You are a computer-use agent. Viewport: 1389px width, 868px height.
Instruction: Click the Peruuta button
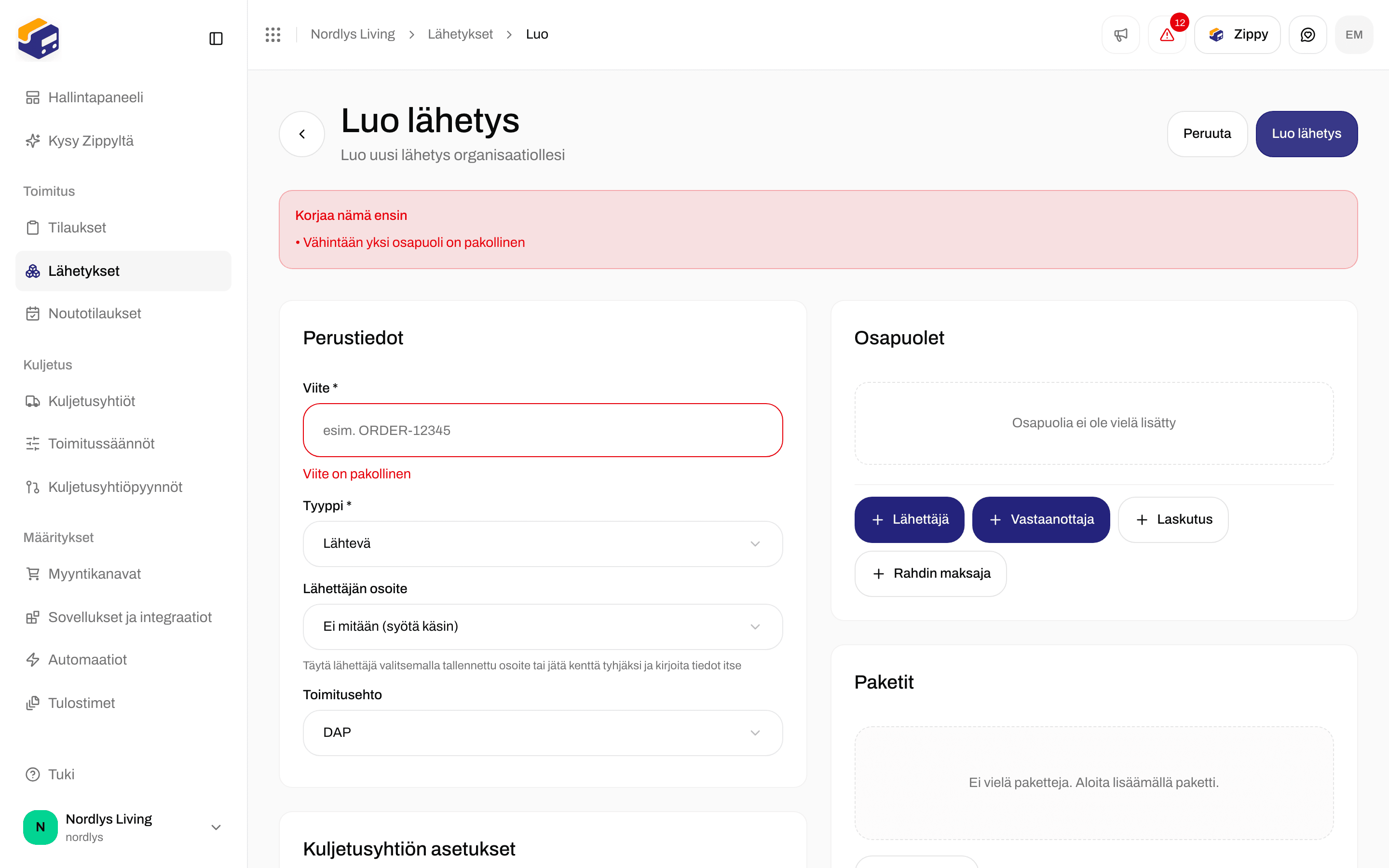point(1207,134)
